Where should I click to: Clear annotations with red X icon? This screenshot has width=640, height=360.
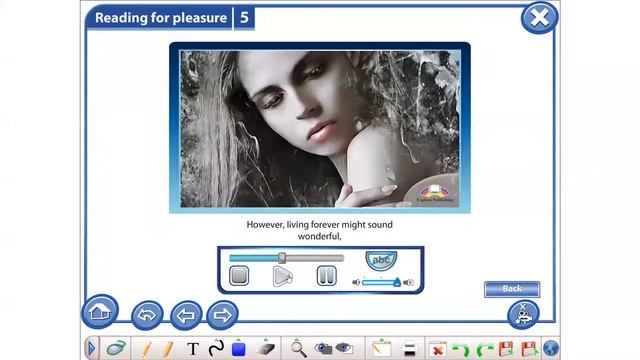[438, 349]
